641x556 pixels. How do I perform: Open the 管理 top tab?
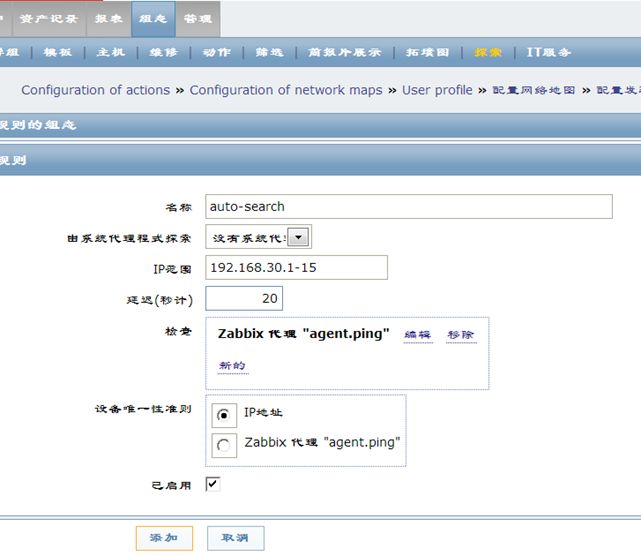[x=198, y=19]
